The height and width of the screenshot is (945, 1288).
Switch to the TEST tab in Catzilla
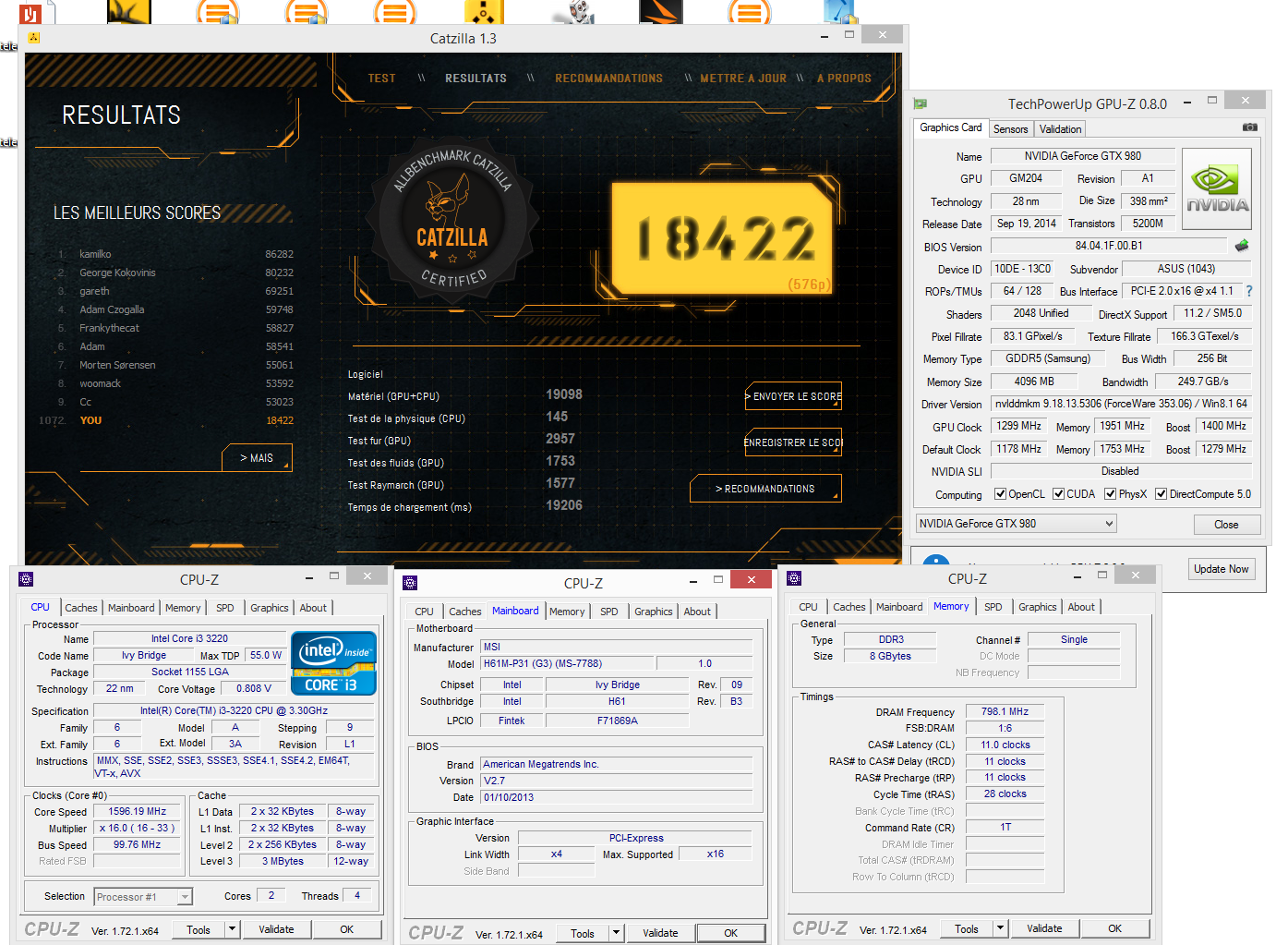tap(381, 79)
